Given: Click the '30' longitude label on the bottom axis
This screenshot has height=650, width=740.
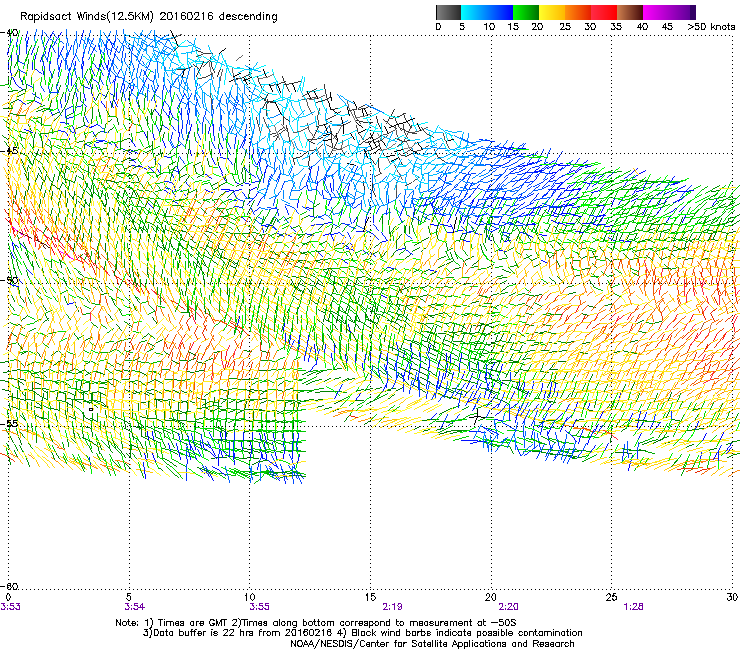Looking at the screenshot, I should pos(732,597).
